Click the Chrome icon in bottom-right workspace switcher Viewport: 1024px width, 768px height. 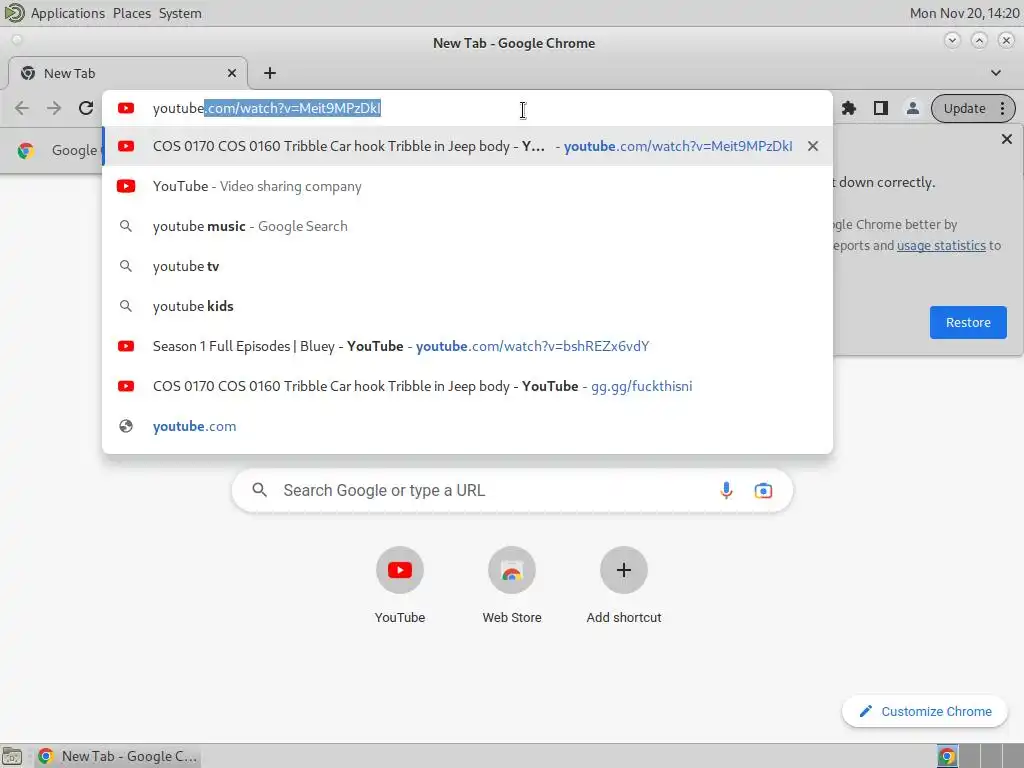[948, 756]
